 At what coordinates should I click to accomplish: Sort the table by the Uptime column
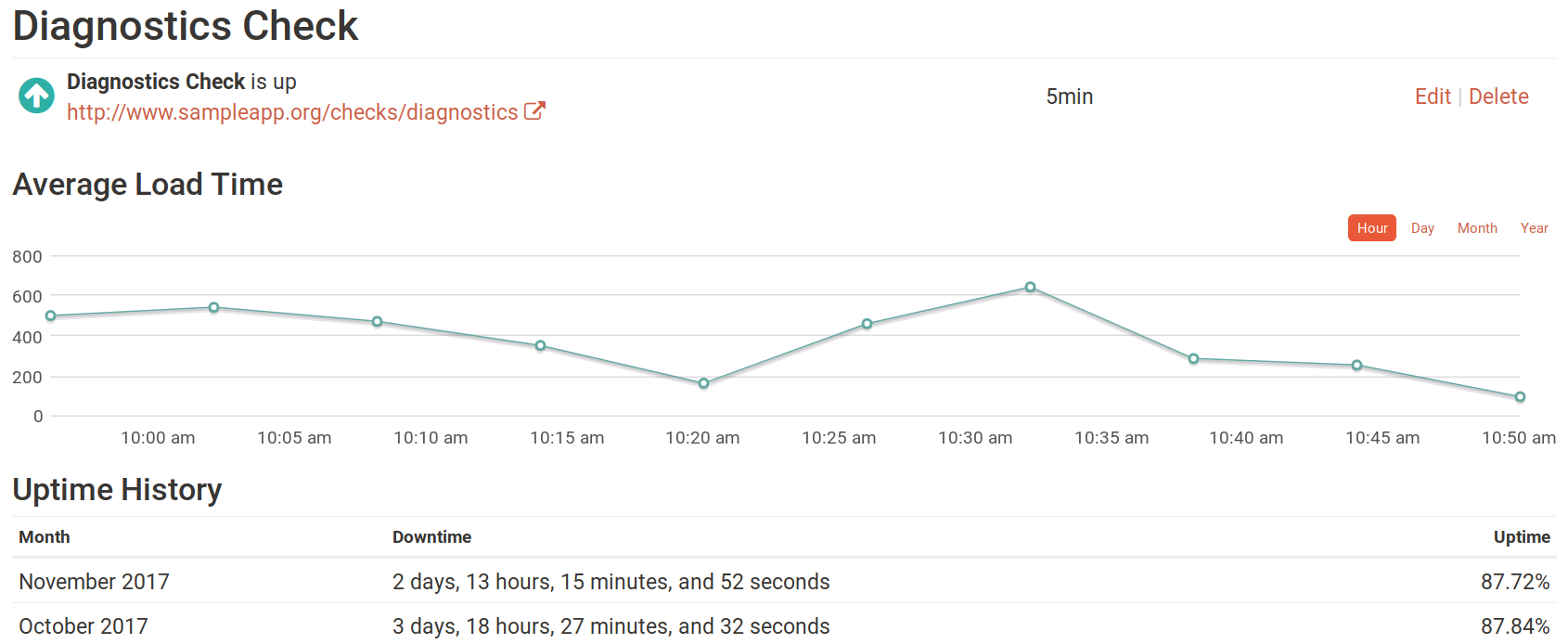(x=1522, y=537)
